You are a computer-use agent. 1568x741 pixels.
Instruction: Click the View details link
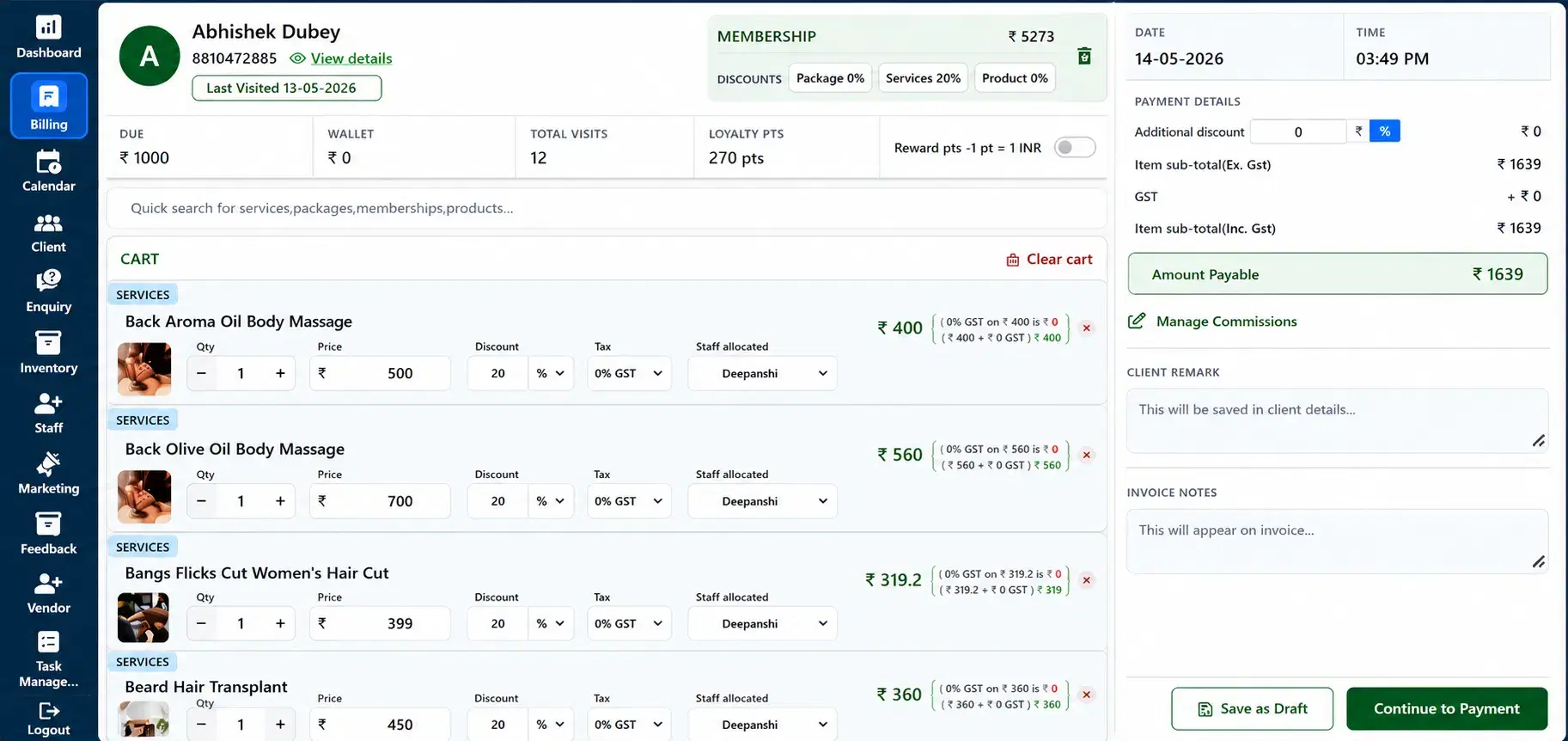point(351,58)
